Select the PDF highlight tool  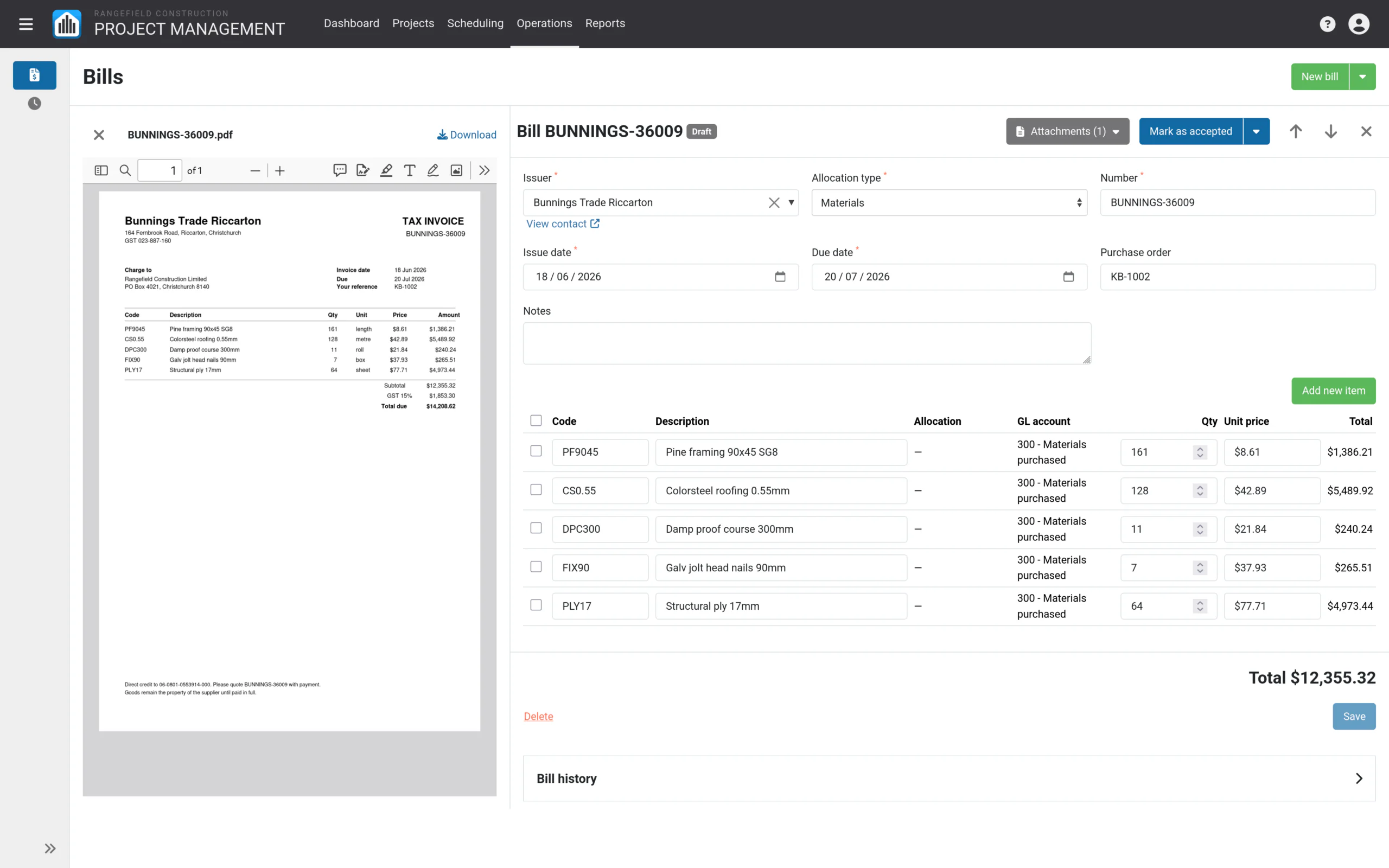[x=386, y=170]
